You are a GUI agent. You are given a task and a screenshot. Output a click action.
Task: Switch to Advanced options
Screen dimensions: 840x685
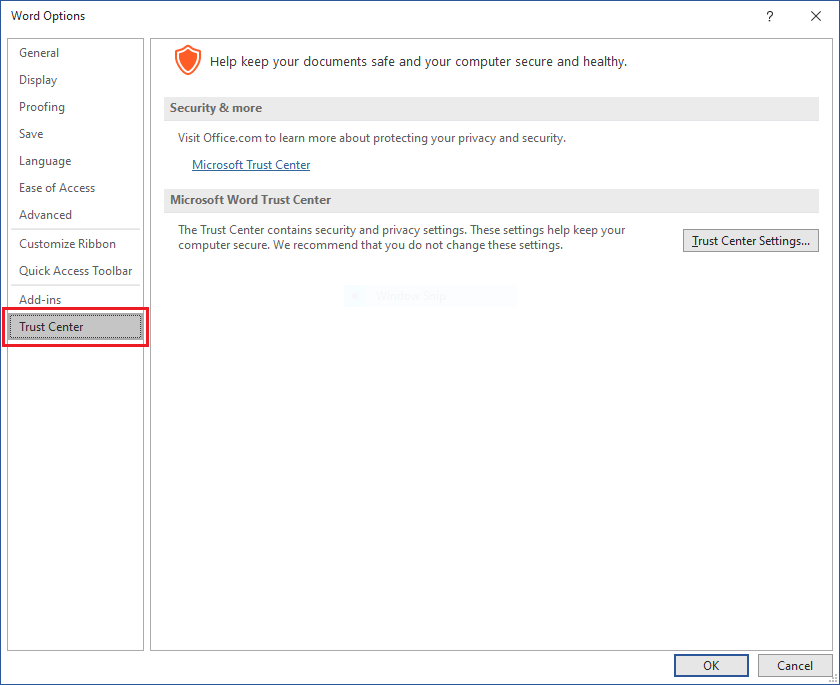[x=75, y=214]
